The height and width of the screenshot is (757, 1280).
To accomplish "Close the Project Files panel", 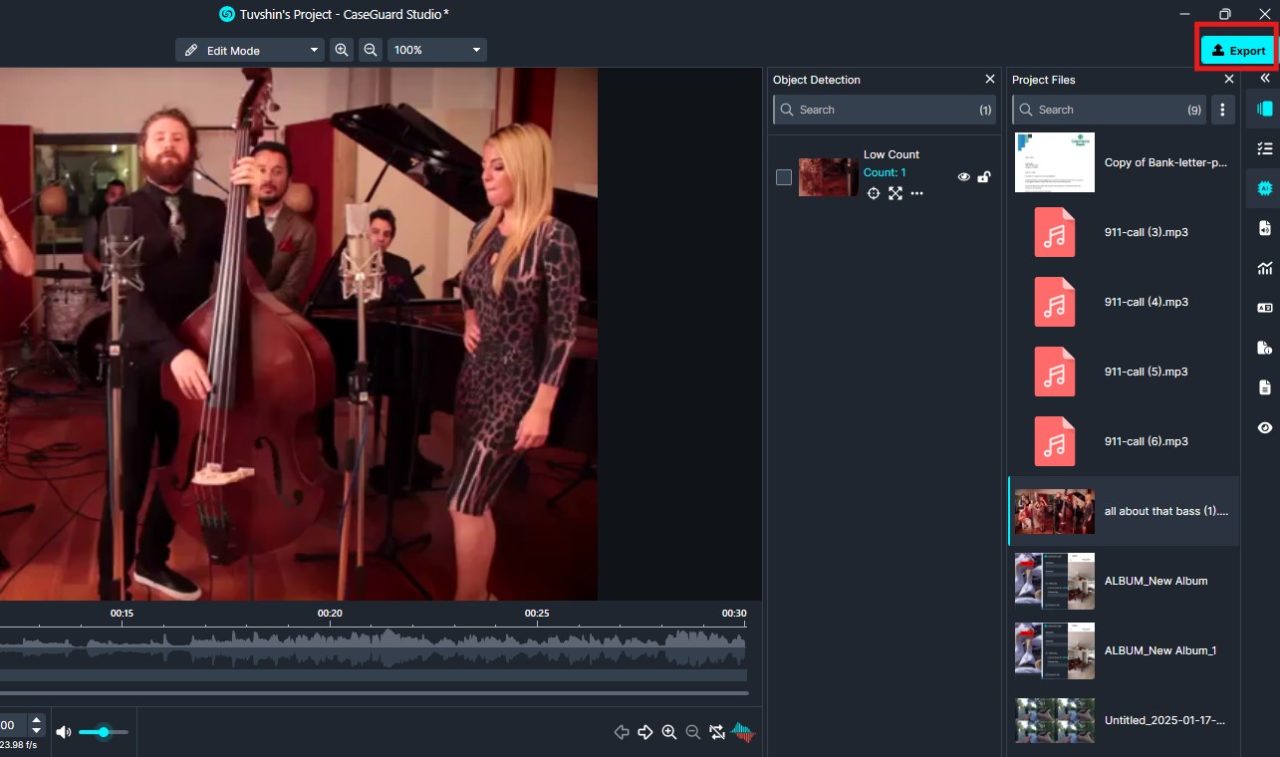I will coord(1229,79).
